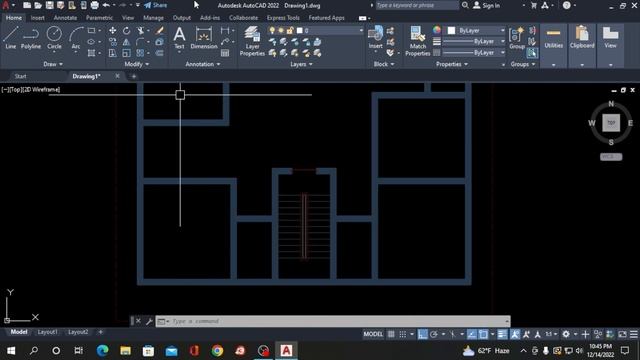Image resolution: width=640 pixels, height=360 pixels.
Task: Click white color box of layer 0
Action: click(300, 31)
